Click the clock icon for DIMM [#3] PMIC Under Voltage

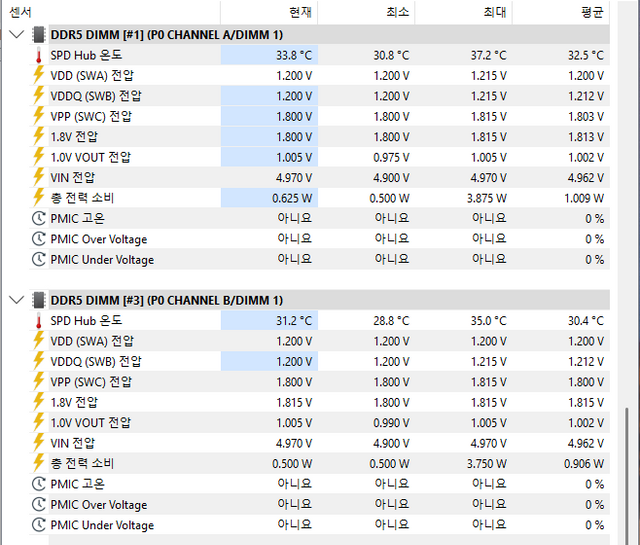coord(39,525)
